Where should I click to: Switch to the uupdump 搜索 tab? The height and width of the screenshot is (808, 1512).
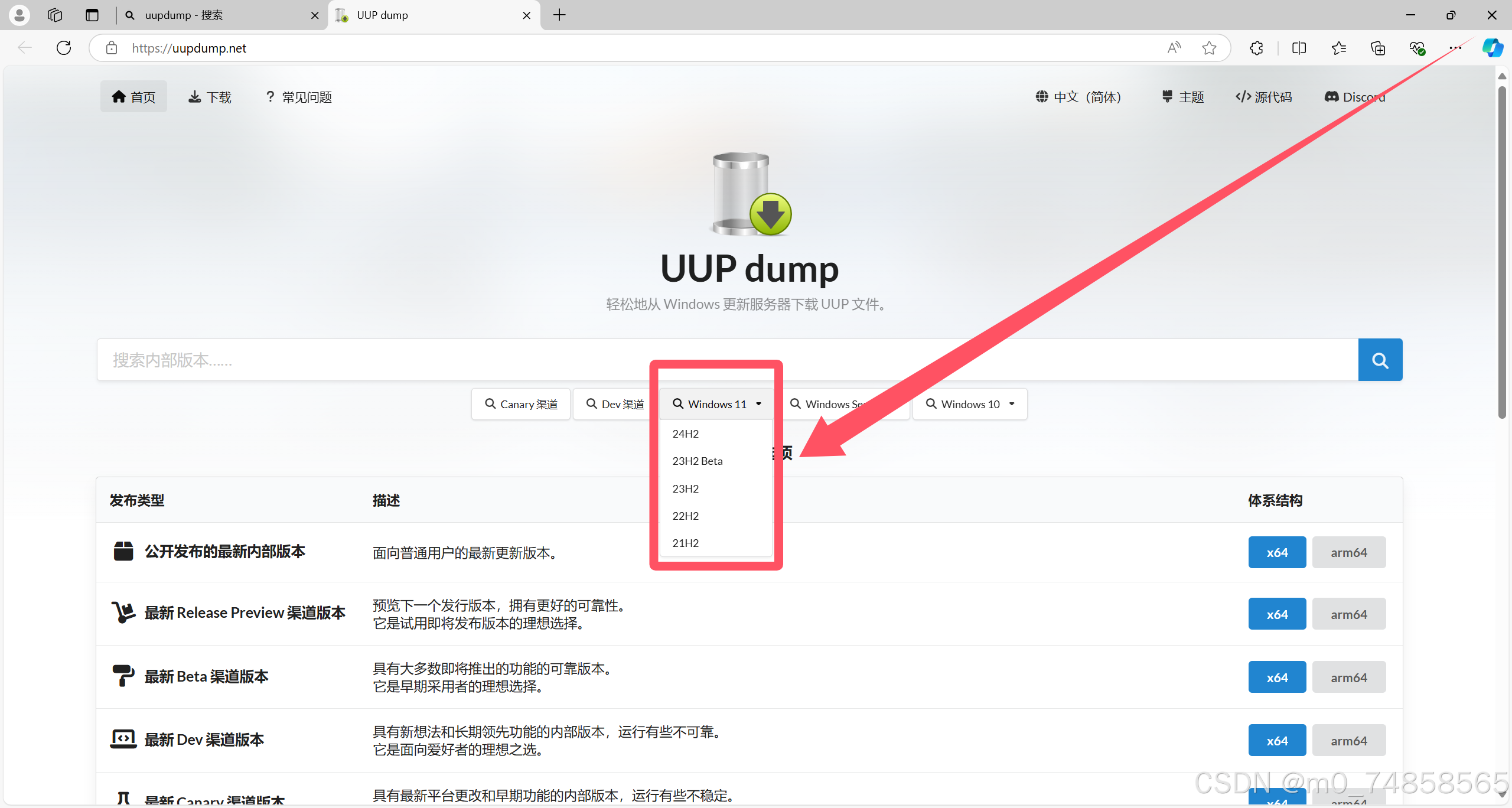coord(222,15)
